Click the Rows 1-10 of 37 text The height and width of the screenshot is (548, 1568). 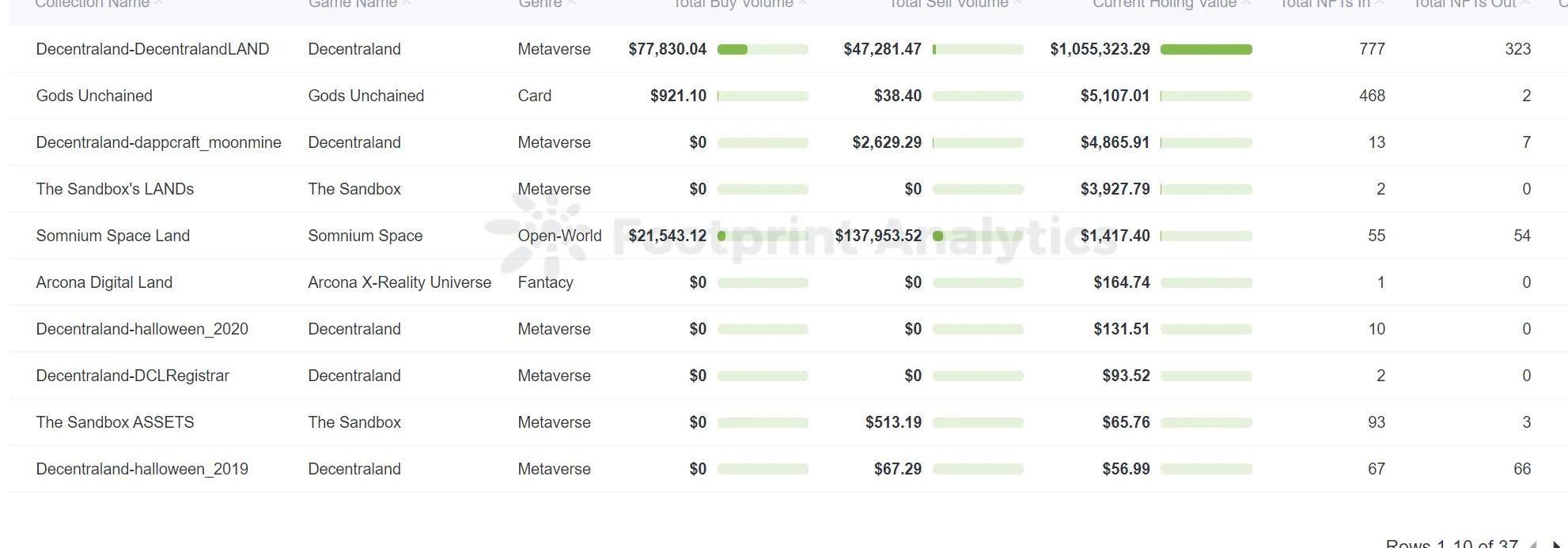pyautogui.click(x=1452, y=544)
